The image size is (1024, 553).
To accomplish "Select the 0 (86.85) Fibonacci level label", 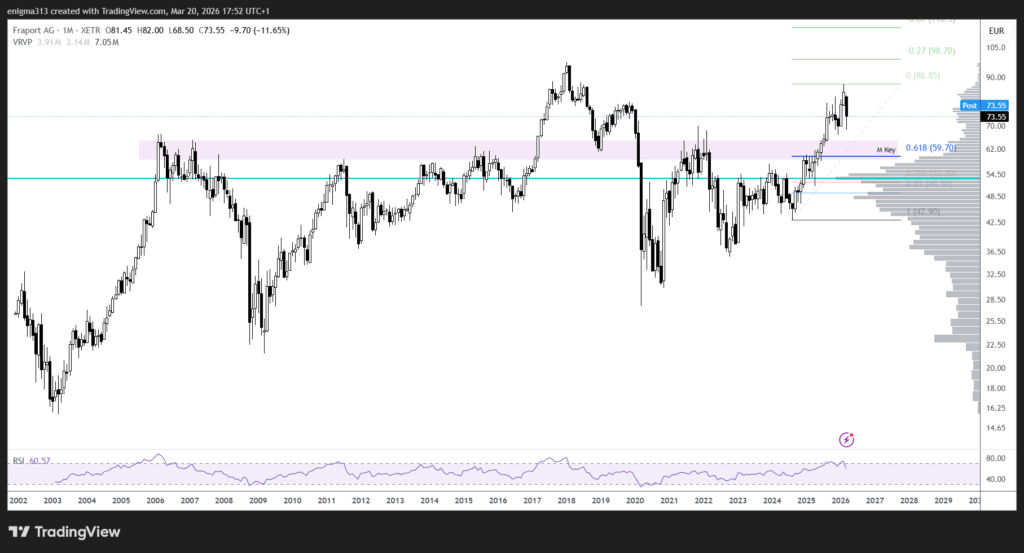I will (x=923, y=76).
